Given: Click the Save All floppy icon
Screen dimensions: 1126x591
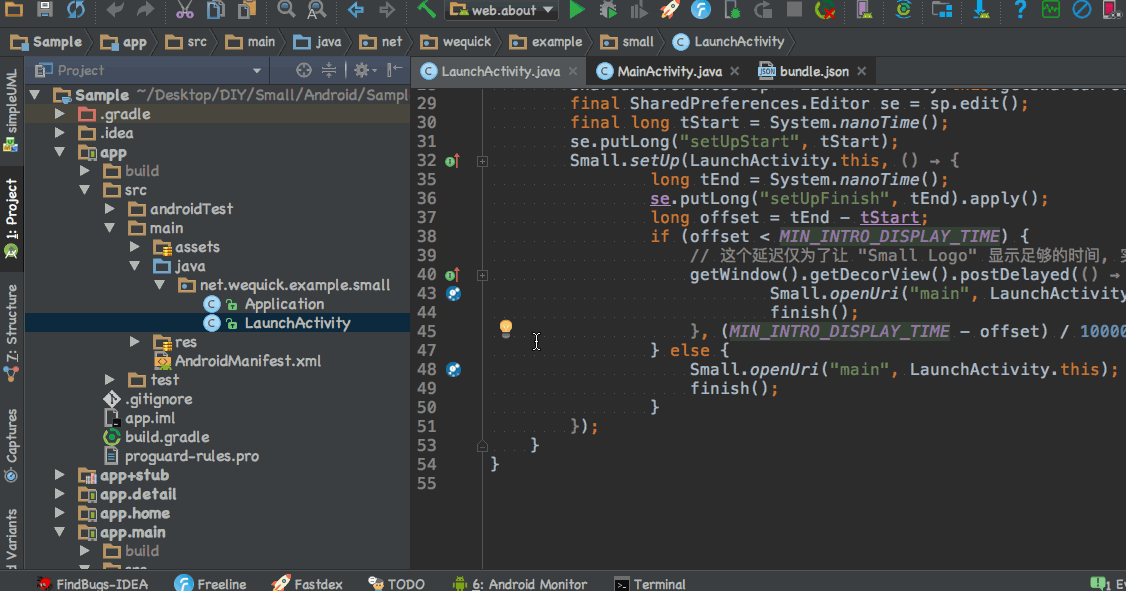Looking at the screenshot, I should [45, 9].
